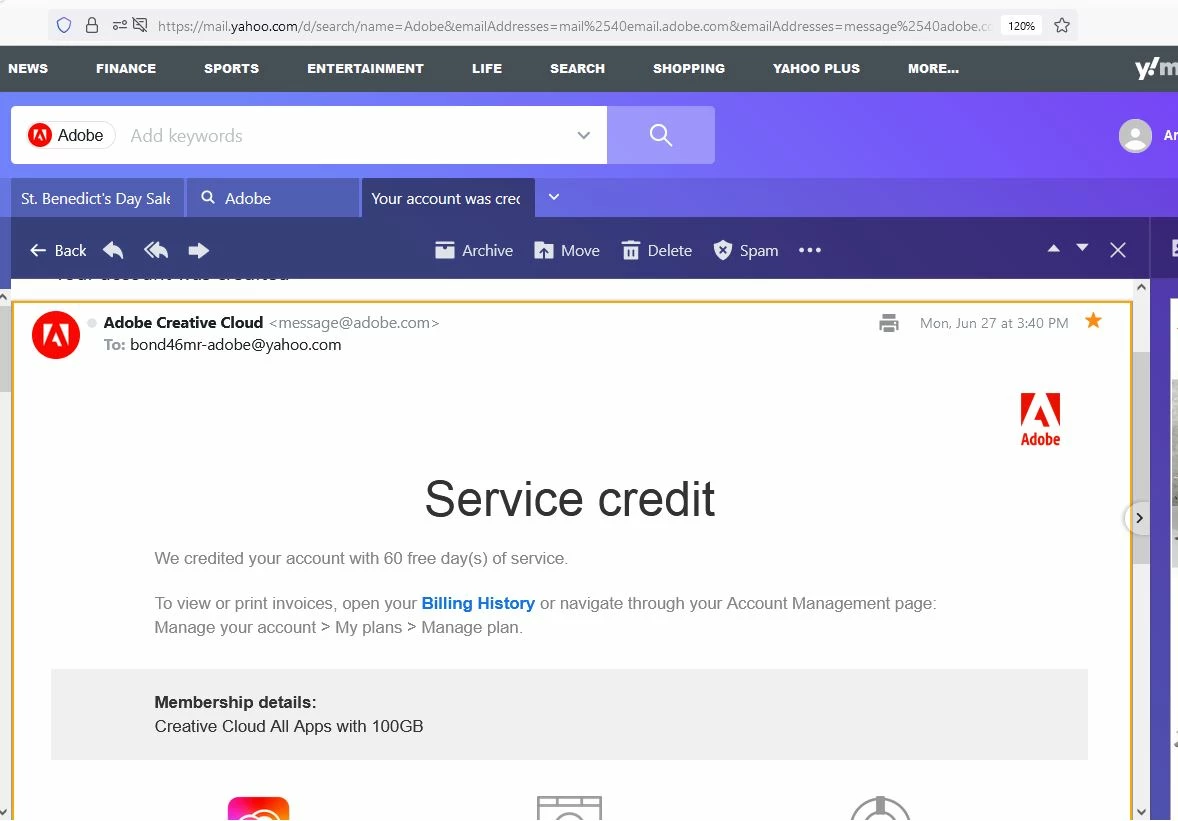Click the 120% zoom level indicator
This screenshot has height=821, width=1178.
[x=1021, y=26]
